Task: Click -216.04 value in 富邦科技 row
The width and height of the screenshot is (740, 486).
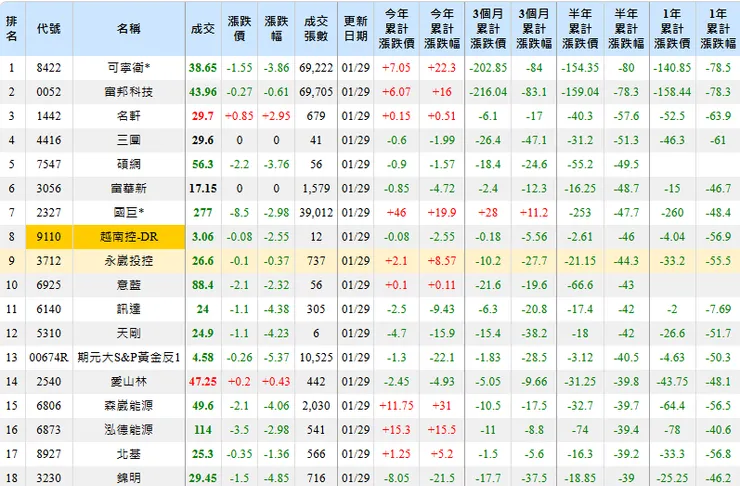Action: [488, 92]
